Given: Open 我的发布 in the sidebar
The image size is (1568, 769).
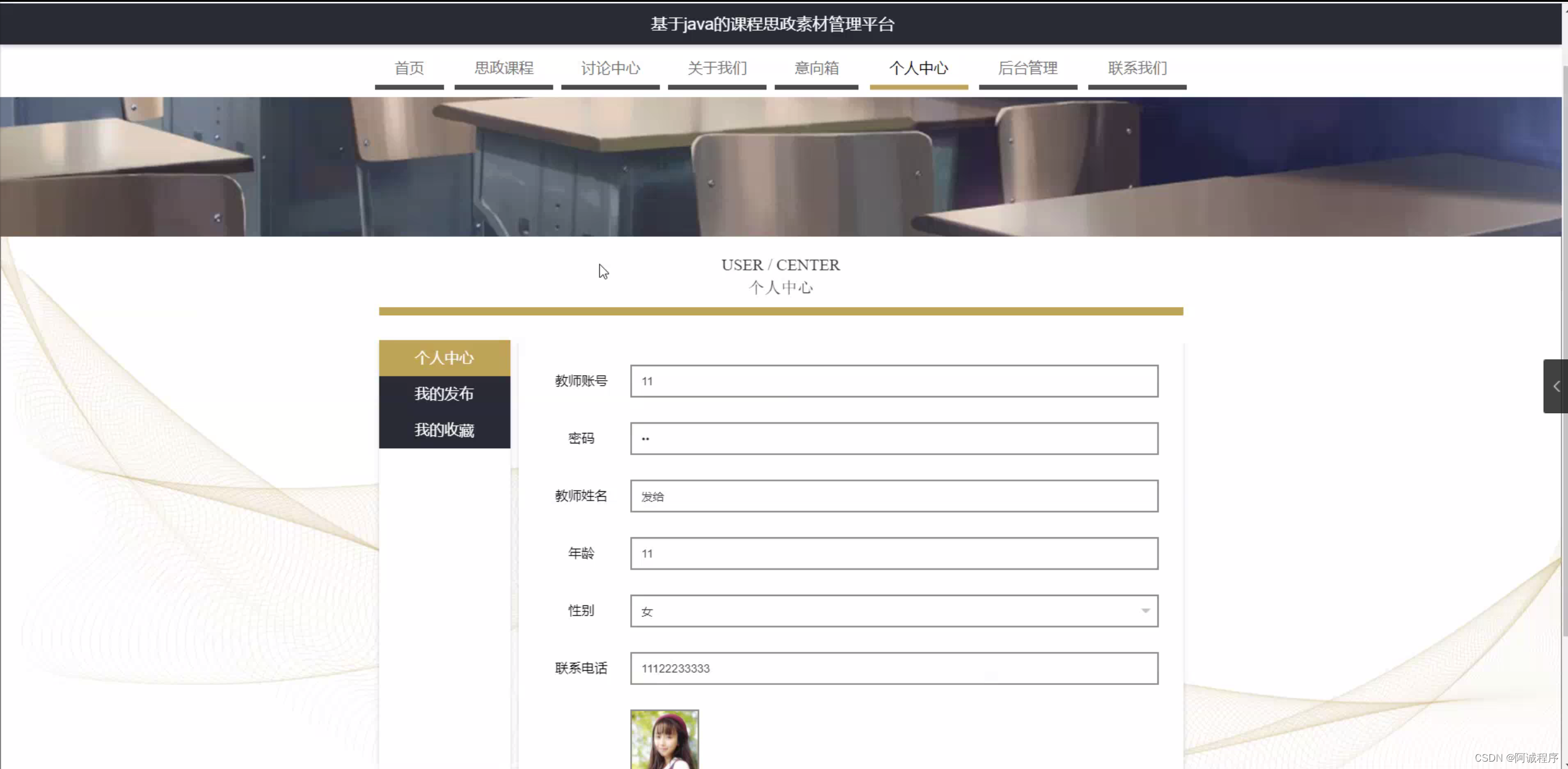Looking at the screenshot, I should click(x=444, y=394).
